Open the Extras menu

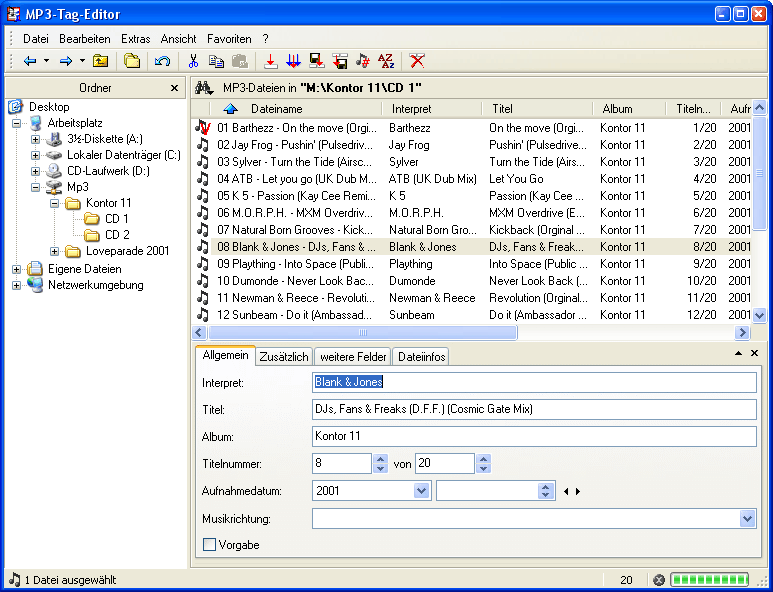[x=135, y=38]
